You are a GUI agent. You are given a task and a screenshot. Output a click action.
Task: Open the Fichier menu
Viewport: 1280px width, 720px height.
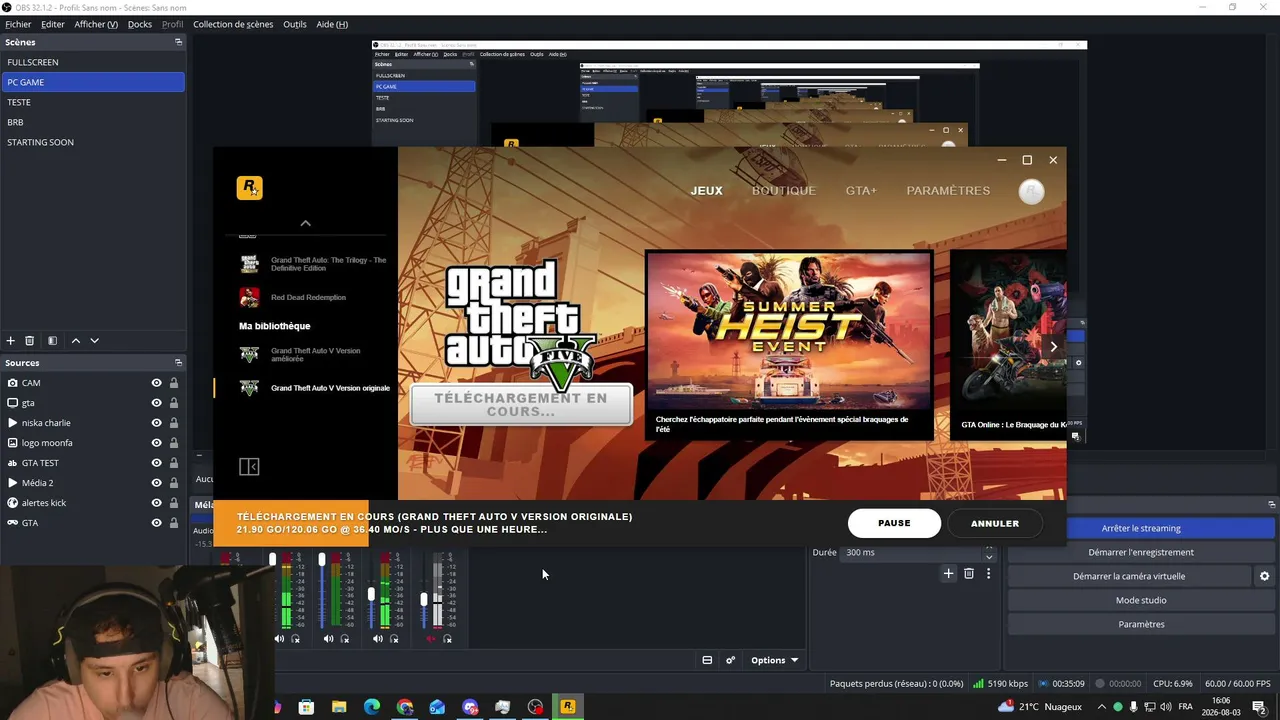point(18,24)
